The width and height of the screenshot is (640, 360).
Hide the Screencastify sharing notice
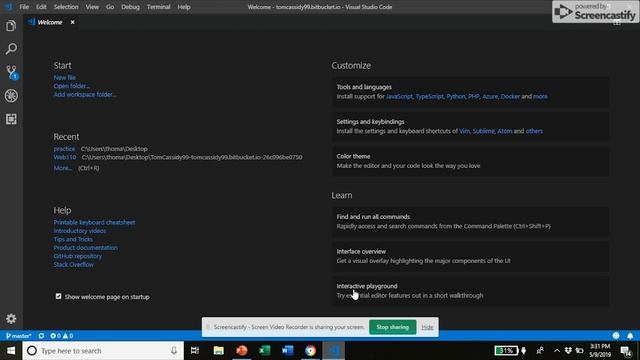point(427,327)
